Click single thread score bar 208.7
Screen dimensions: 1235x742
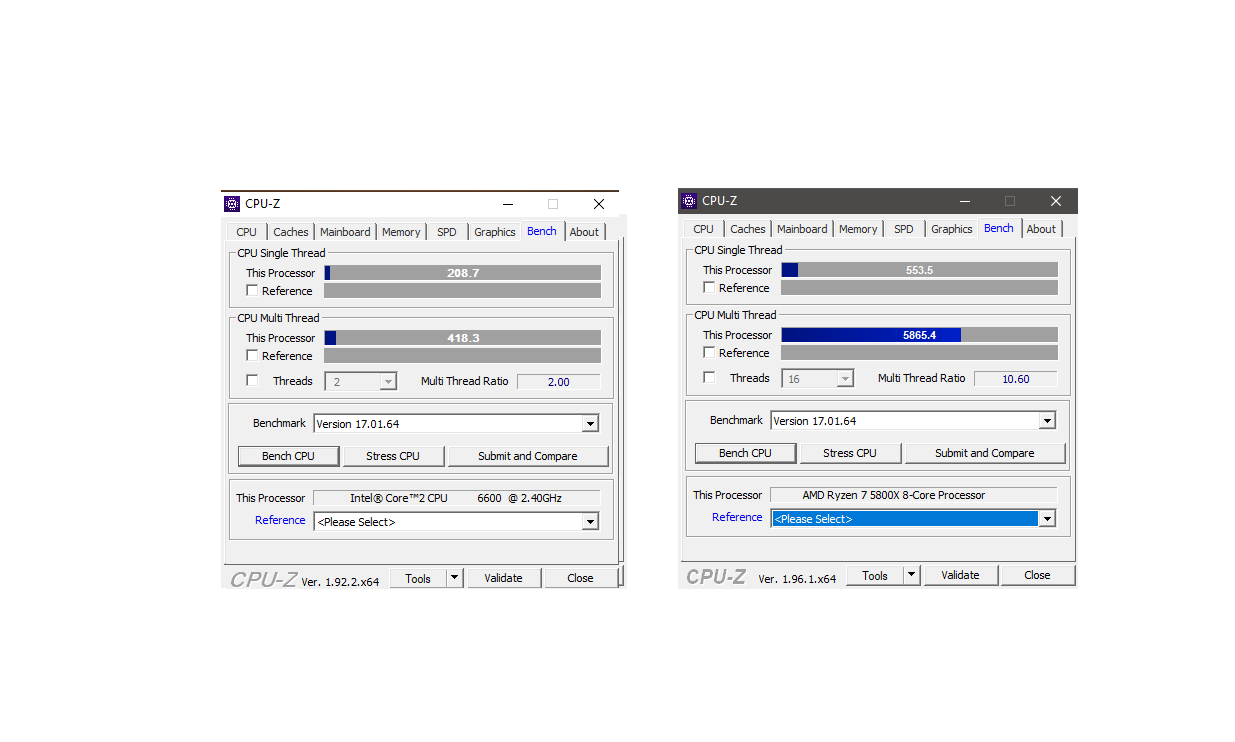click(463, 273)
